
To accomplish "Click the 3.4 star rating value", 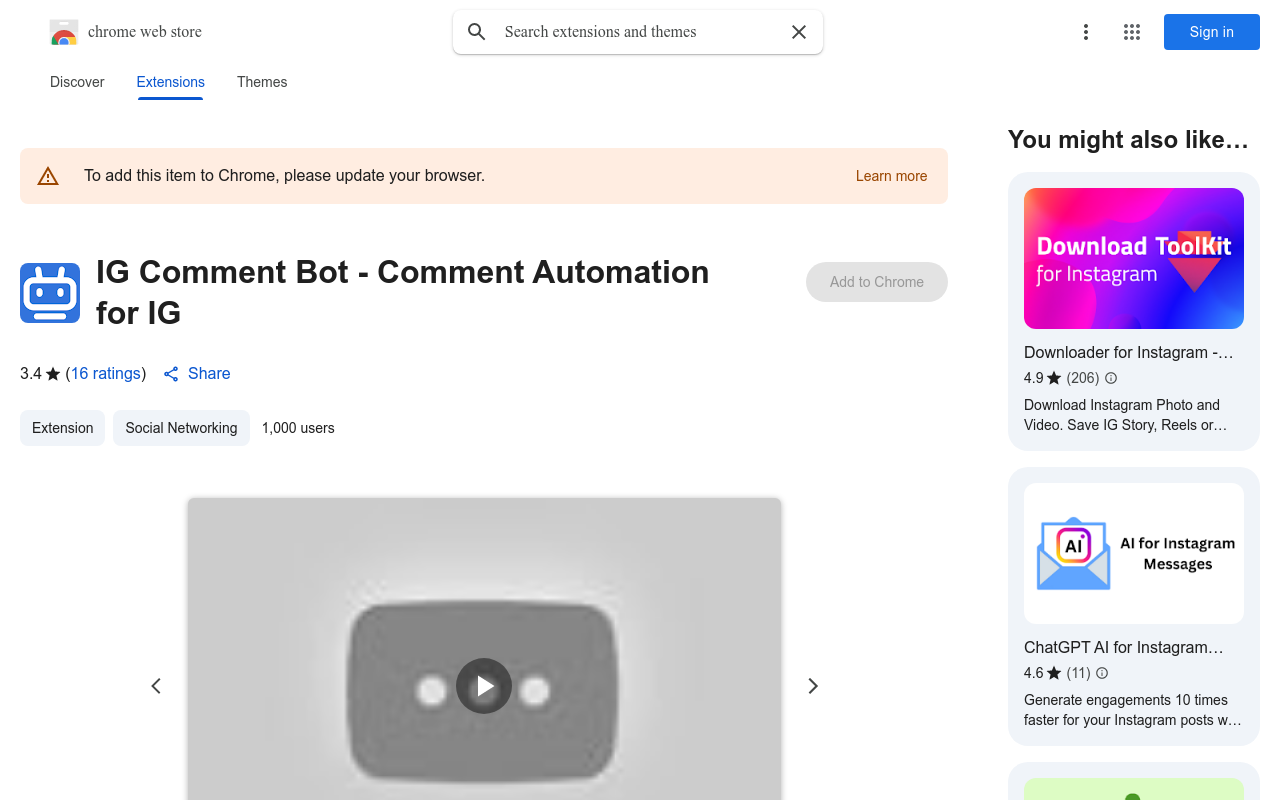I will pos(31,373).
